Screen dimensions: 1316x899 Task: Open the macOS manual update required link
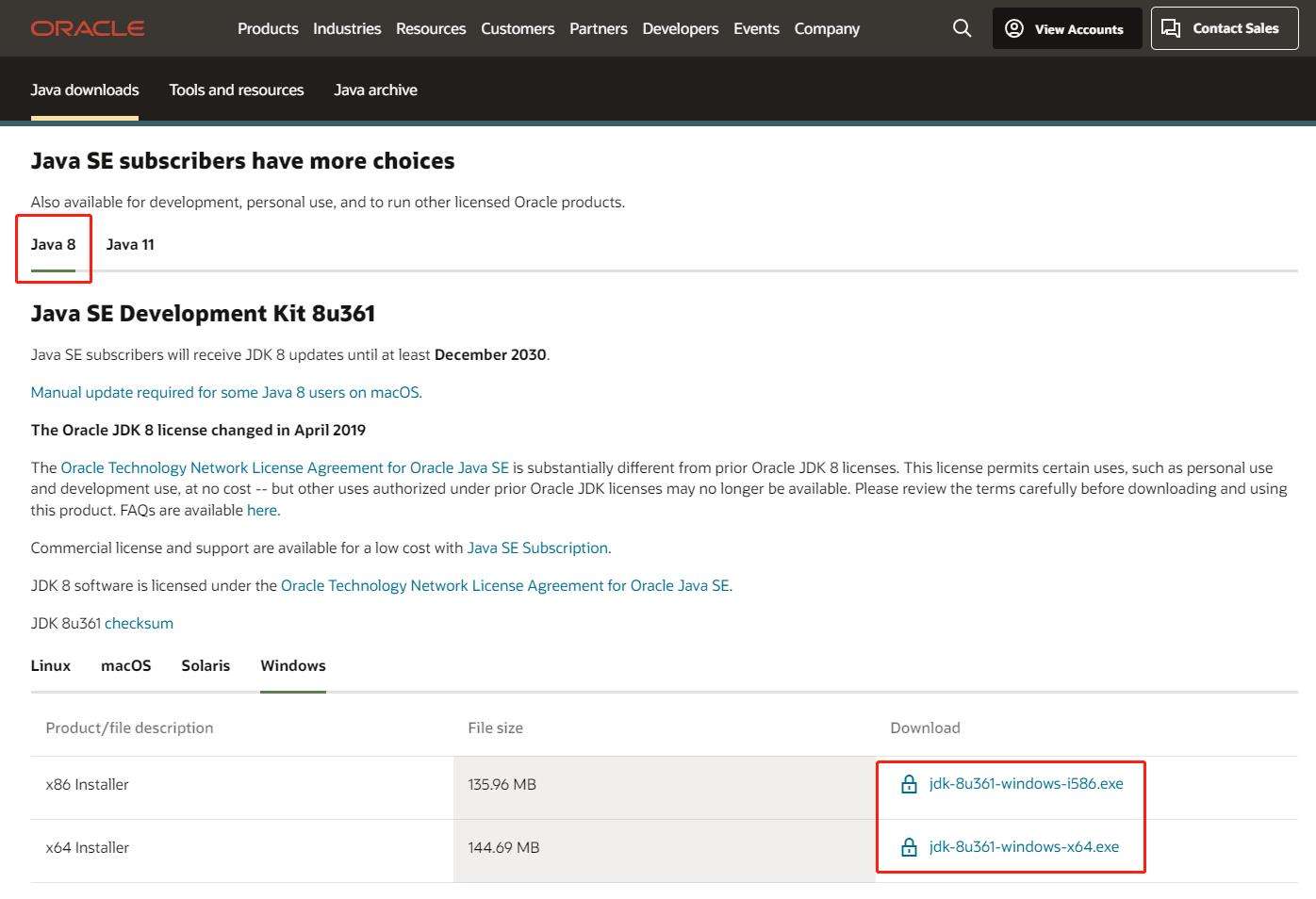coord(226,392)
